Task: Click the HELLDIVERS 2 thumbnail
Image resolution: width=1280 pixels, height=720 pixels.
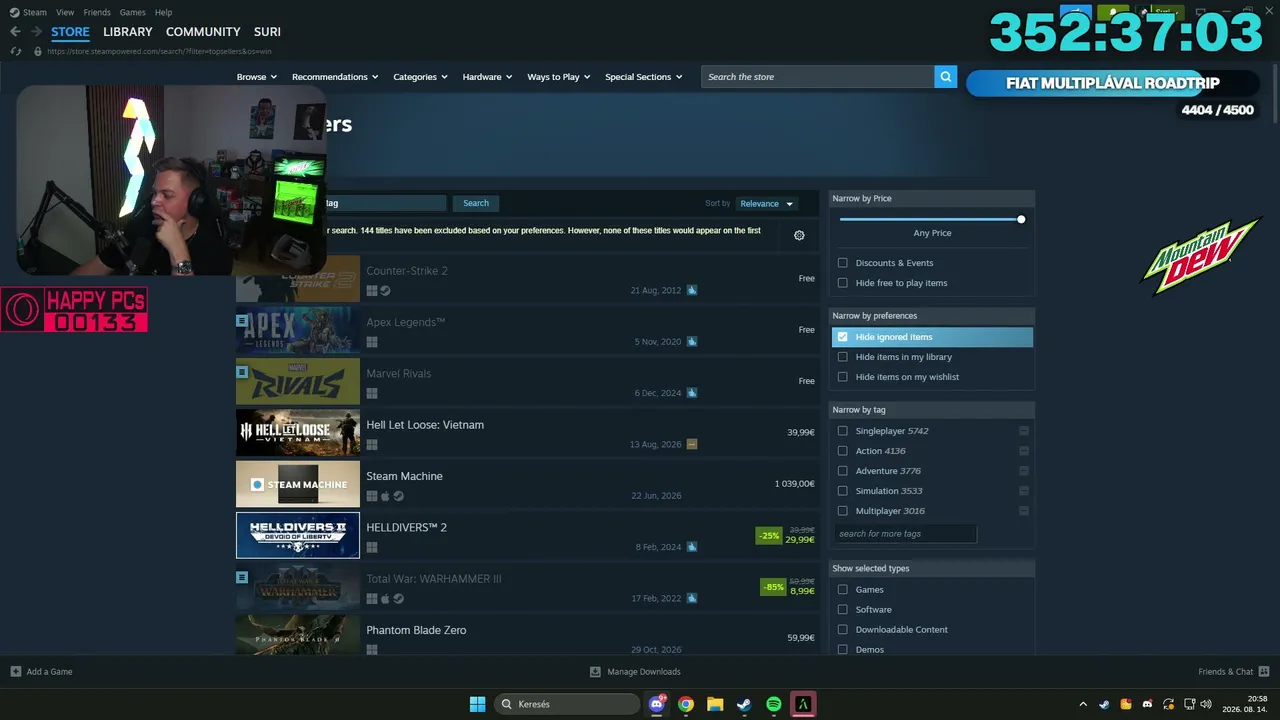Action: pos(298,535)
